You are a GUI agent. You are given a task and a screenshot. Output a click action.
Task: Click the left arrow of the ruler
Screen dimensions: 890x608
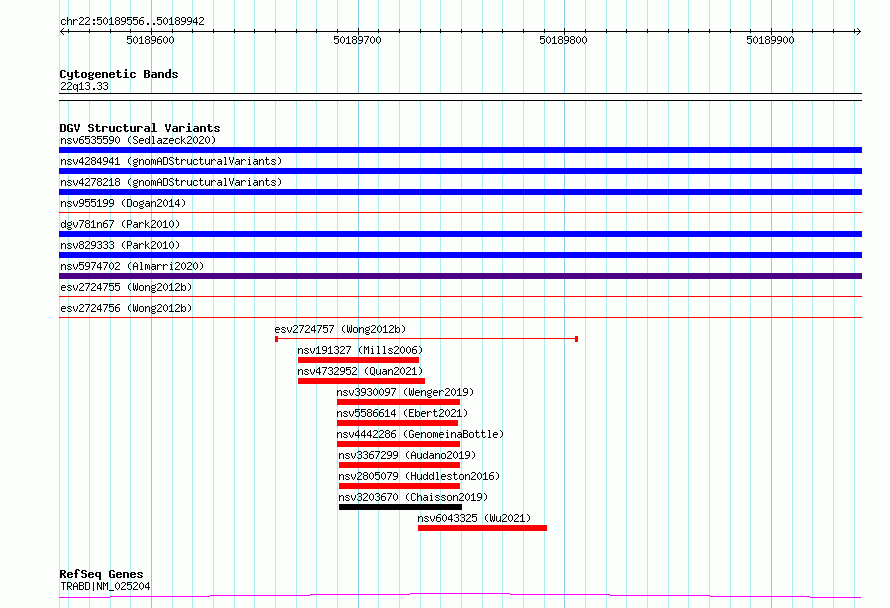tap(63, 32)
